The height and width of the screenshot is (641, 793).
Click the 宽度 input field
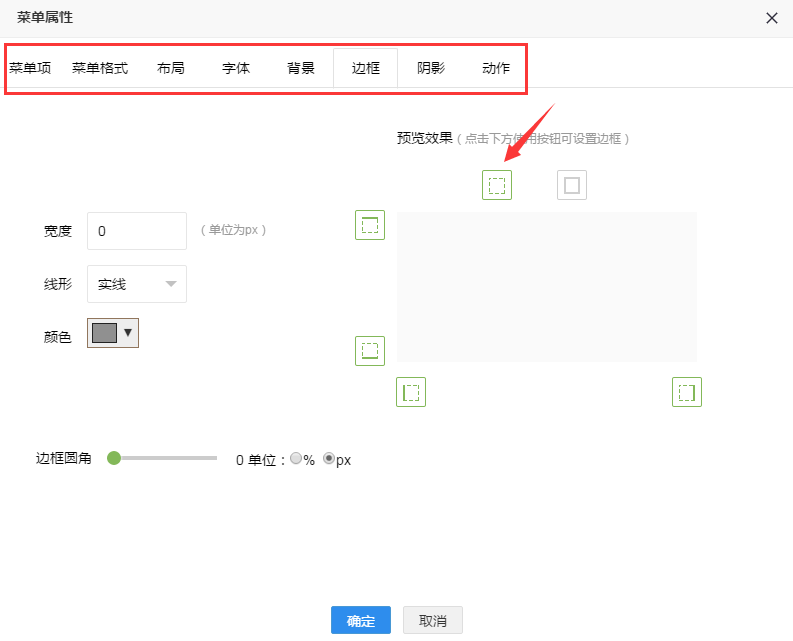click(x=137, y=231)
